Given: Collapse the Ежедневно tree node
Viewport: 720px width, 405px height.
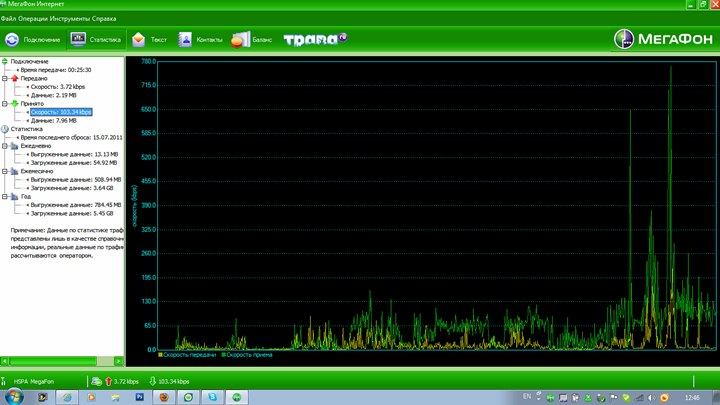Looking at the screenshot, I should pos(5,146).
